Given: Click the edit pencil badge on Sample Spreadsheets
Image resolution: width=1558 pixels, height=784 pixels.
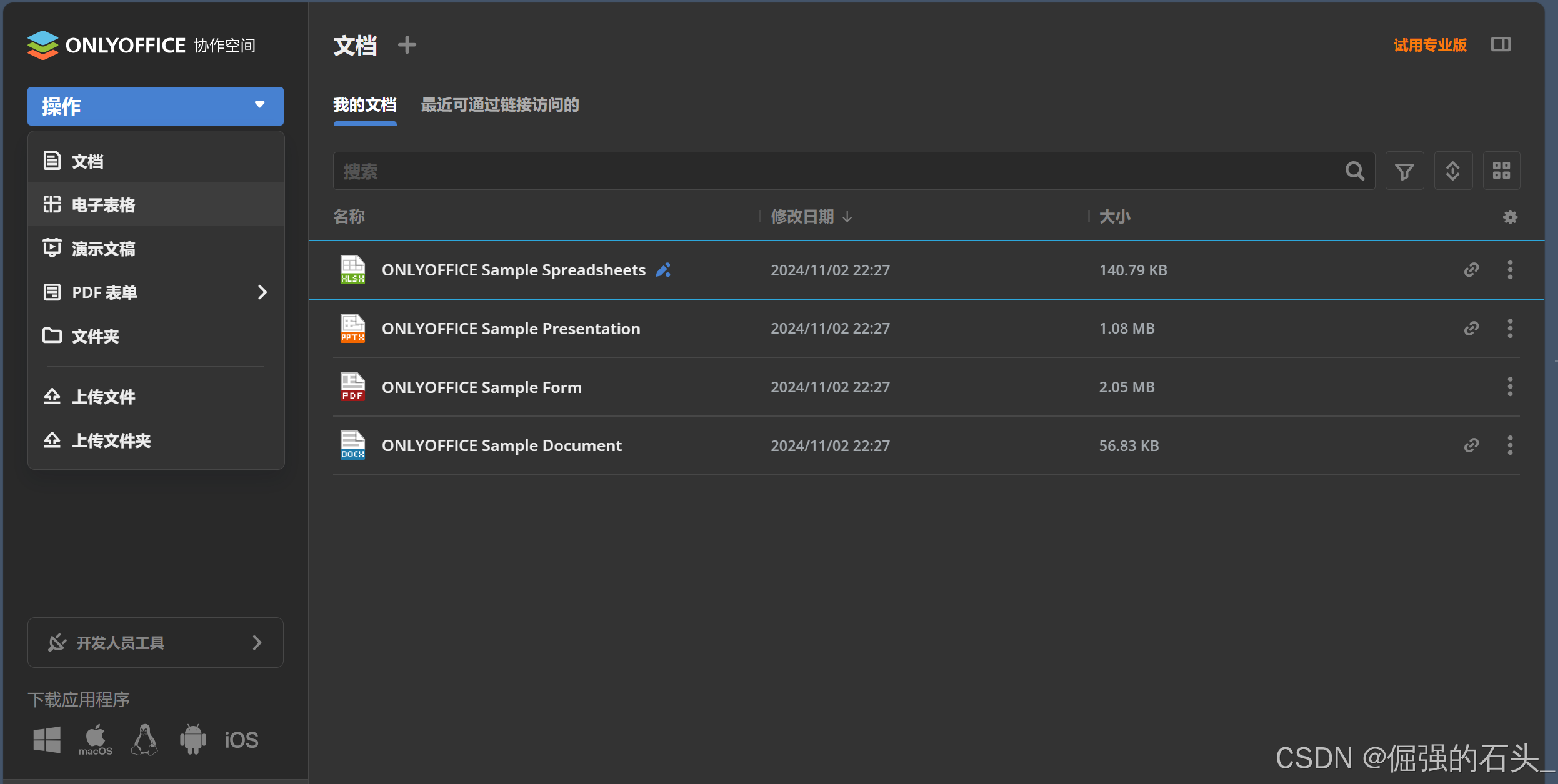Looking at the screenshot, I should (663, 270).
